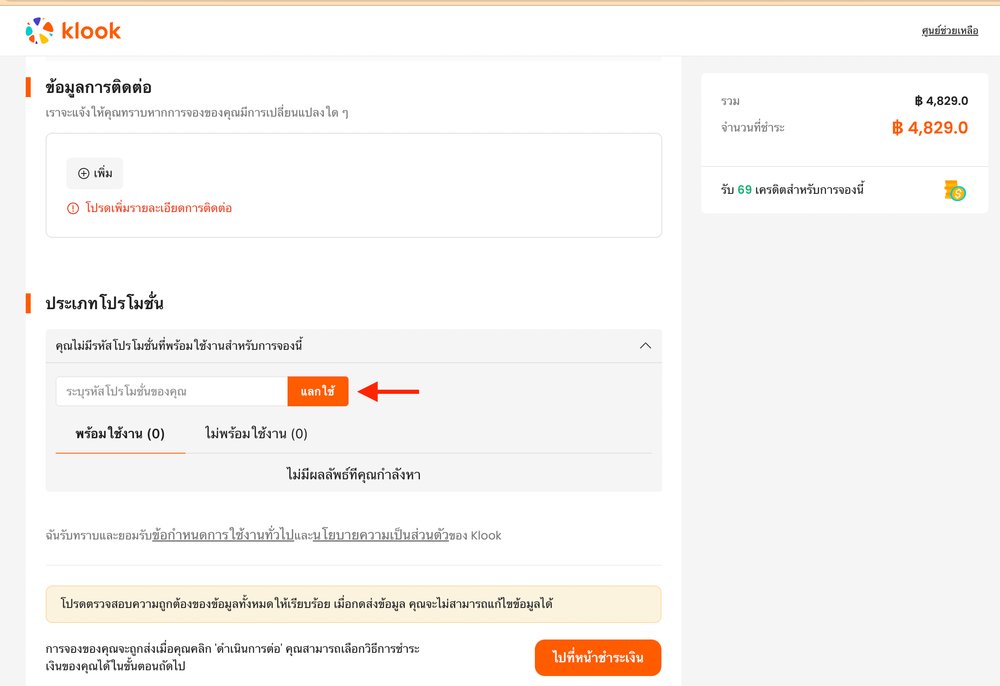The width and height of the screenshot is (1000, 686).
Task: Switch to the พร้อมใช้งาน (0) tab
Action: point(120,434)
